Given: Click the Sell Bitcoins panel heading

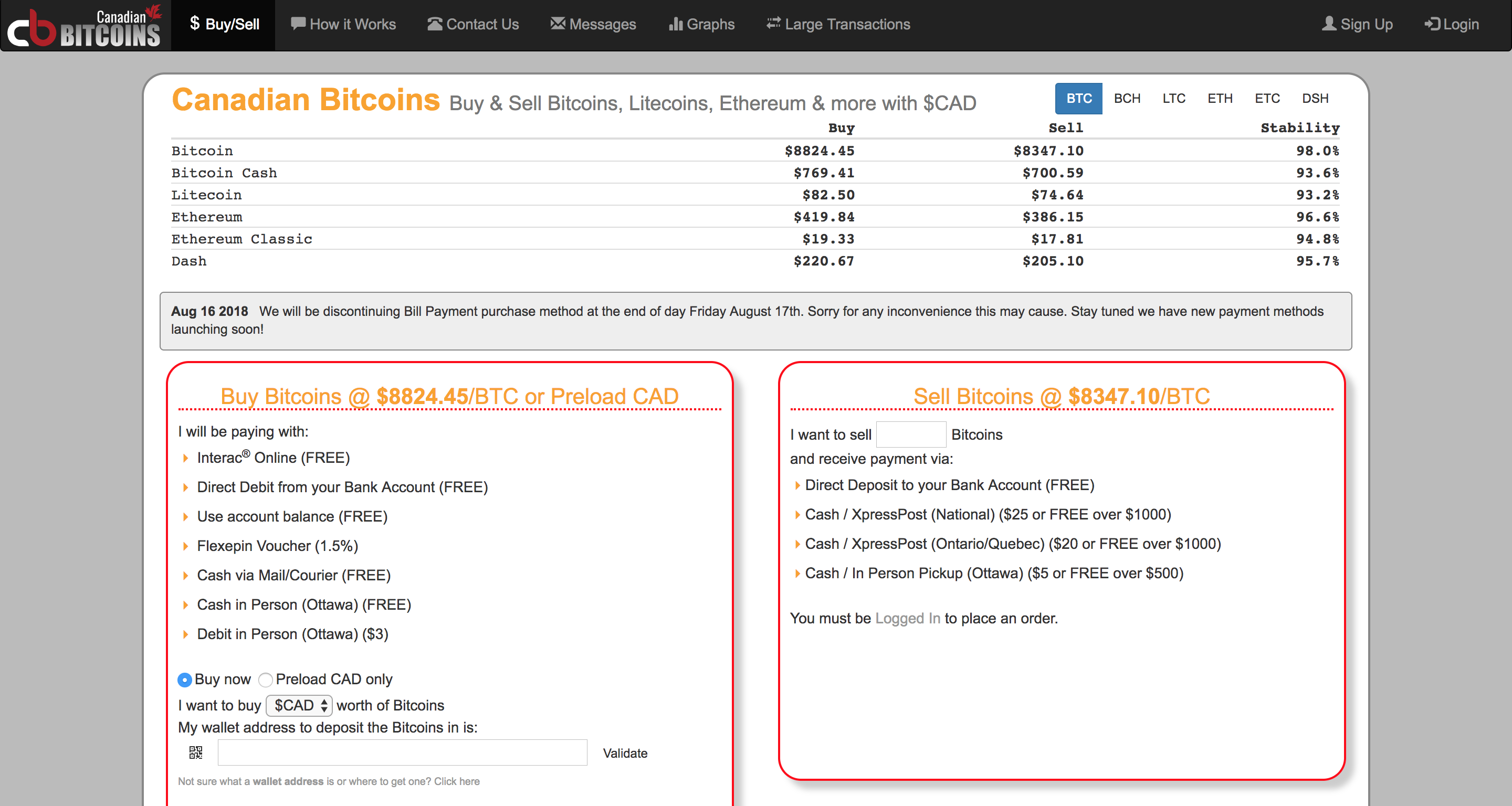Looking at the screenshot, I should pos(1062,397).
